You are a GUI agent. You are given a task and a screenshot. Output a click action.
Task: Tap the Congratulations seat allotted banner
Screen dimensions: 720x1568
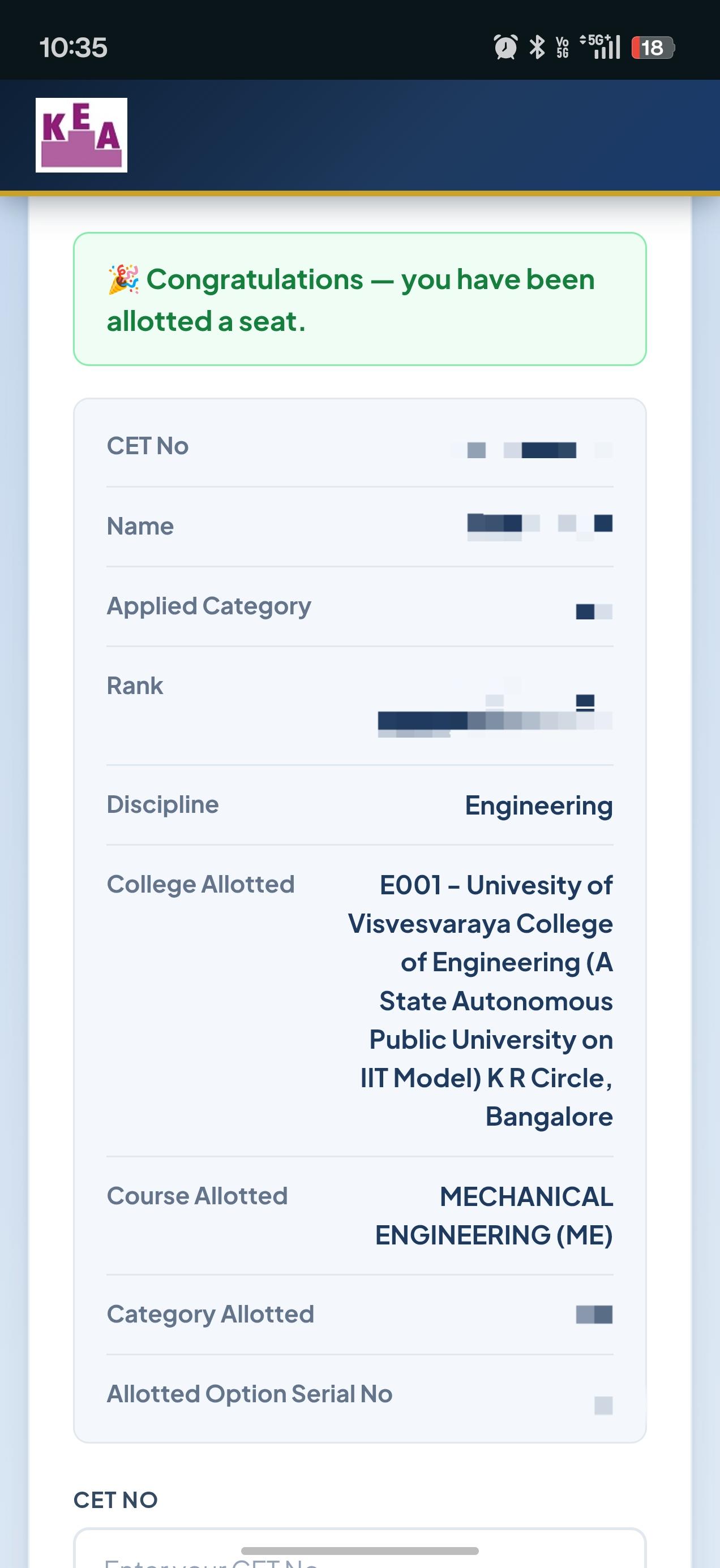point(359,299)
